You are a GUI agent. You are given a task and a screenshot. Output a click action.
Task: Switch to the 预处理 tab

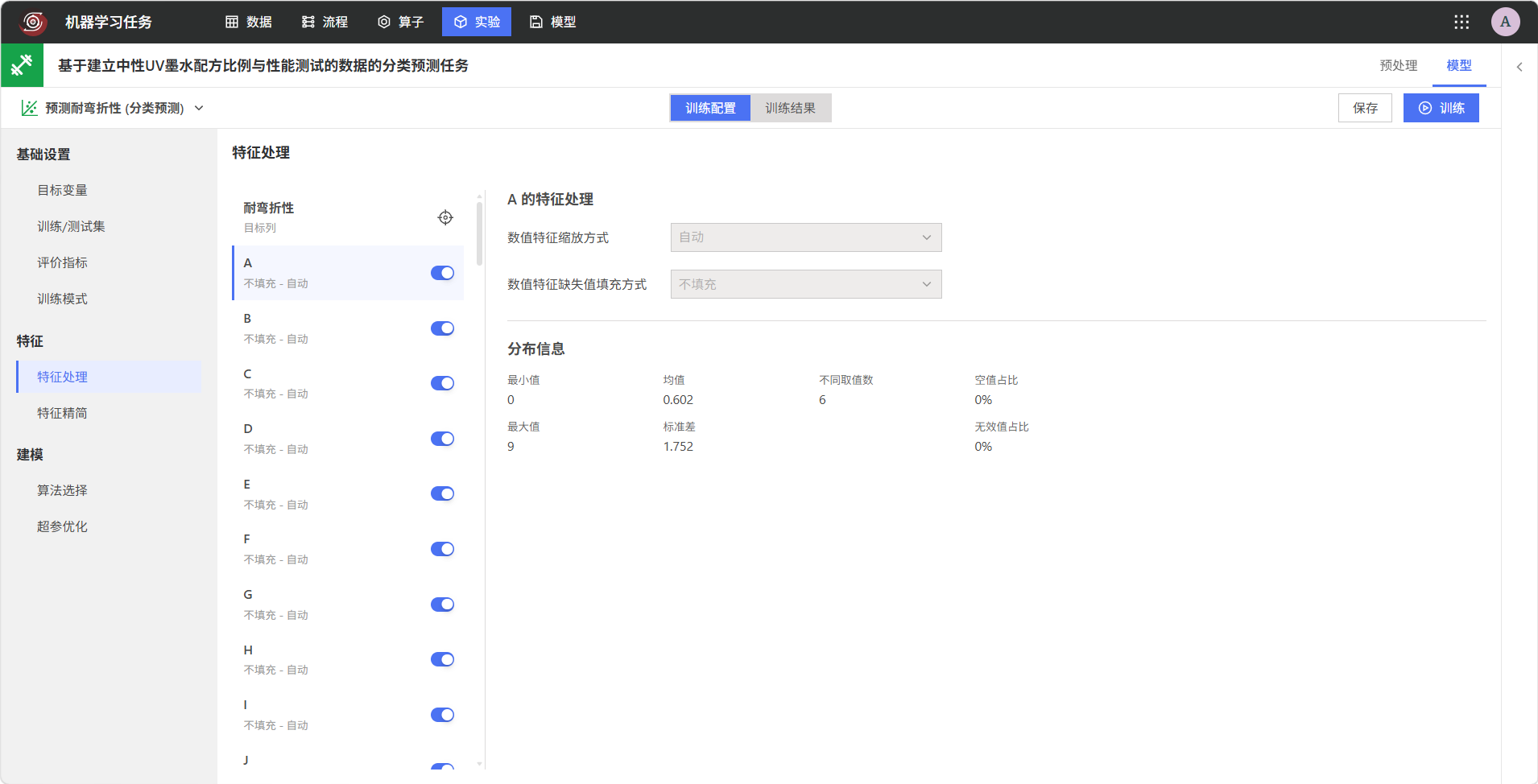point(1398,65)
